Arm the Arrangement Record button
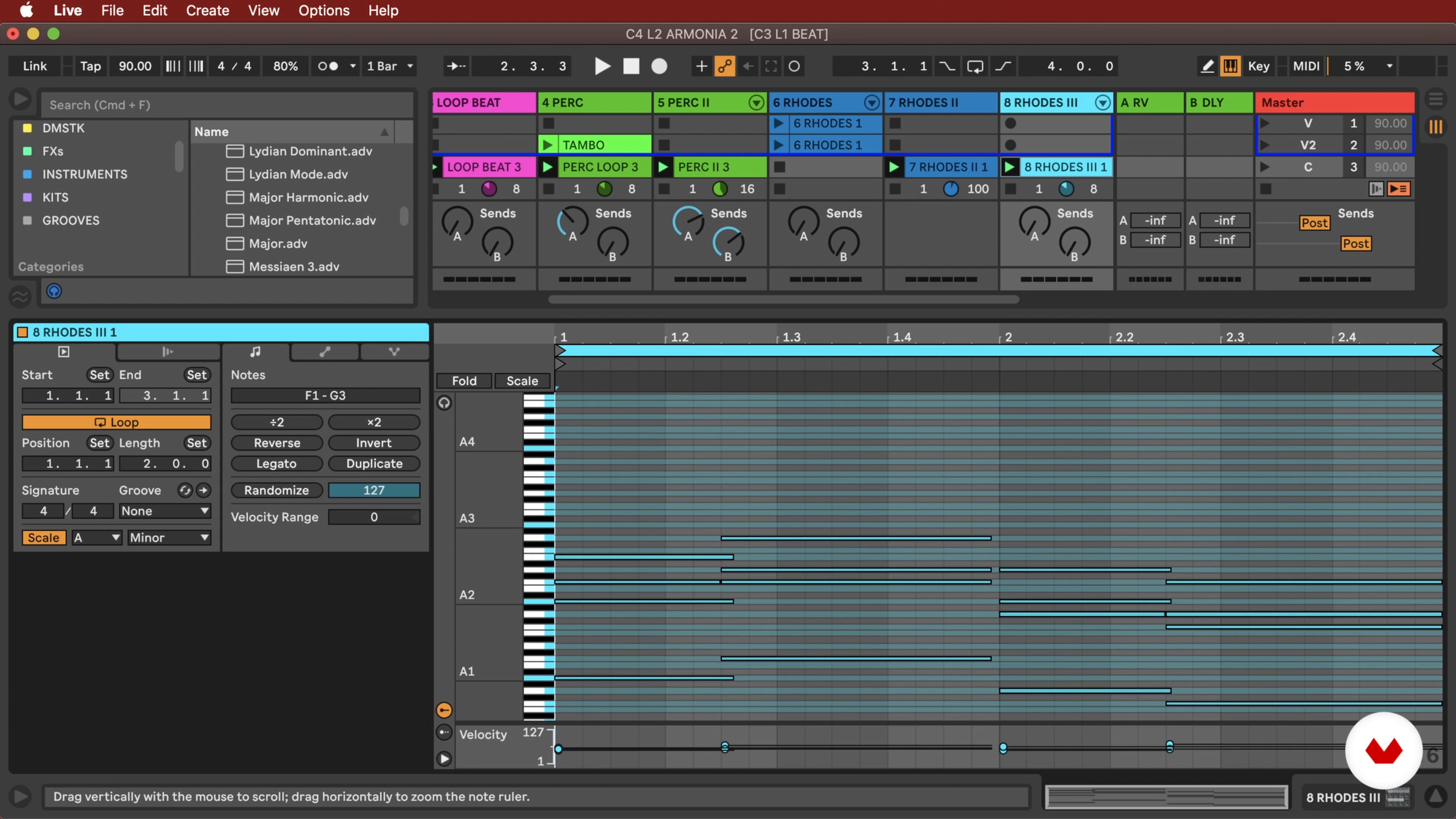This screenshot has width=1456, height=819. 659,66
